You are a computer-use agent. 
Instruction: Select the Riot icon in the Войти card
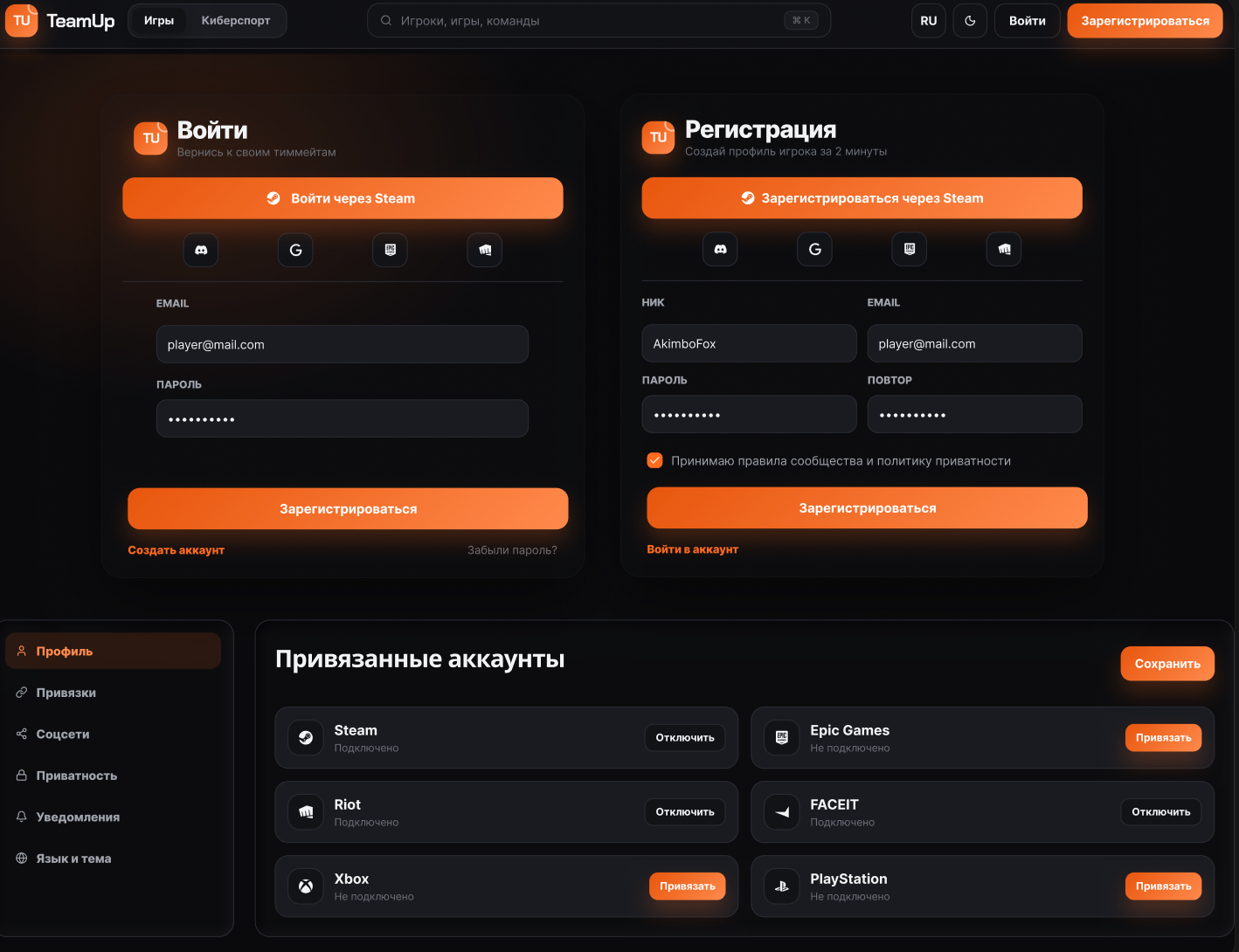click(x=485, y=250)
